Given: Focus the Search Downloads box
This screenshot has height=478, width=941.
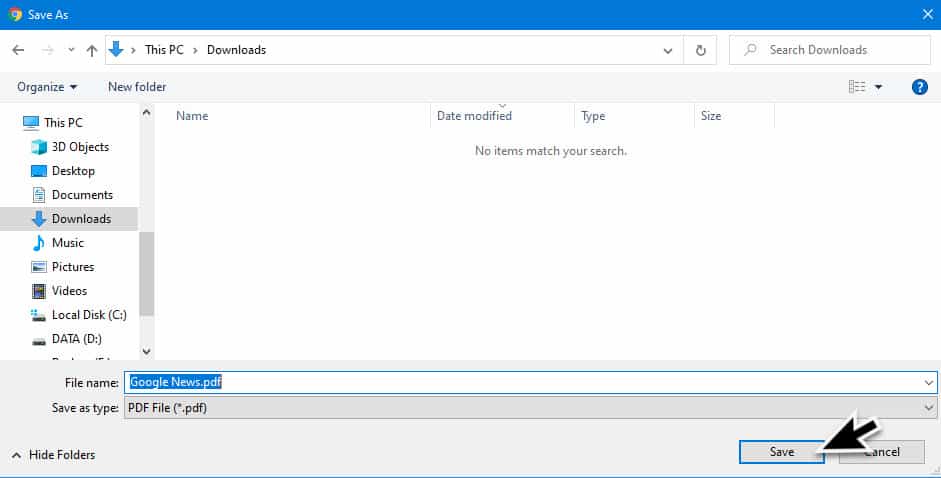Looking at the screenshot, I should 829,50.
